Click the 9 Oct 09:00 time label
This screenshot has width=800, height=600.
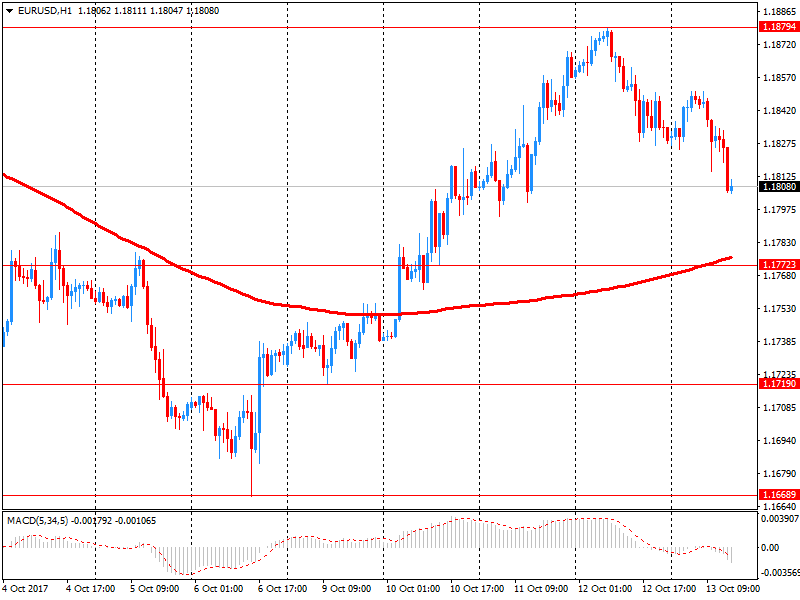346,589
